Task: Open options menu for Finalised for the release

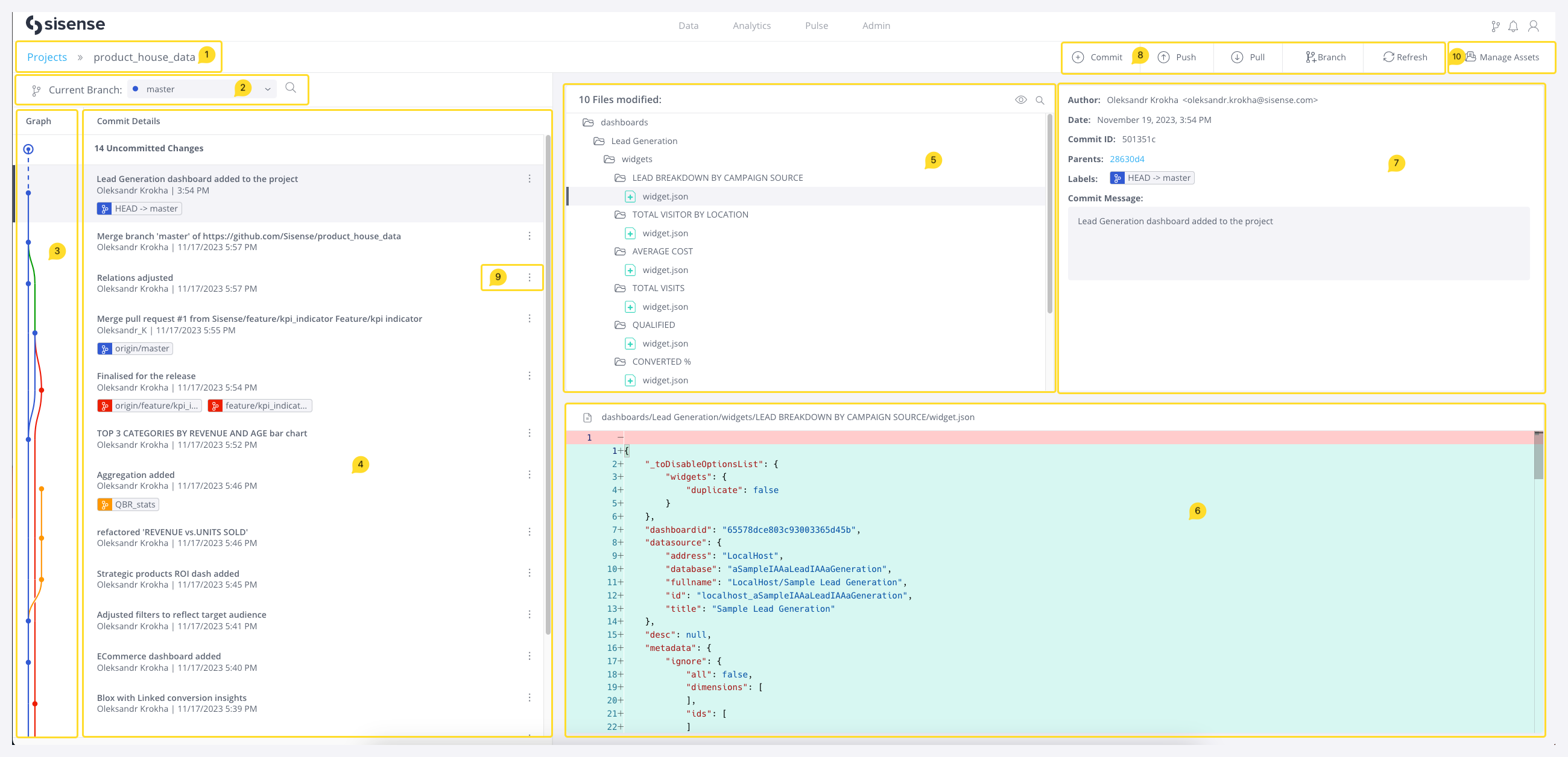Action: 530,376
